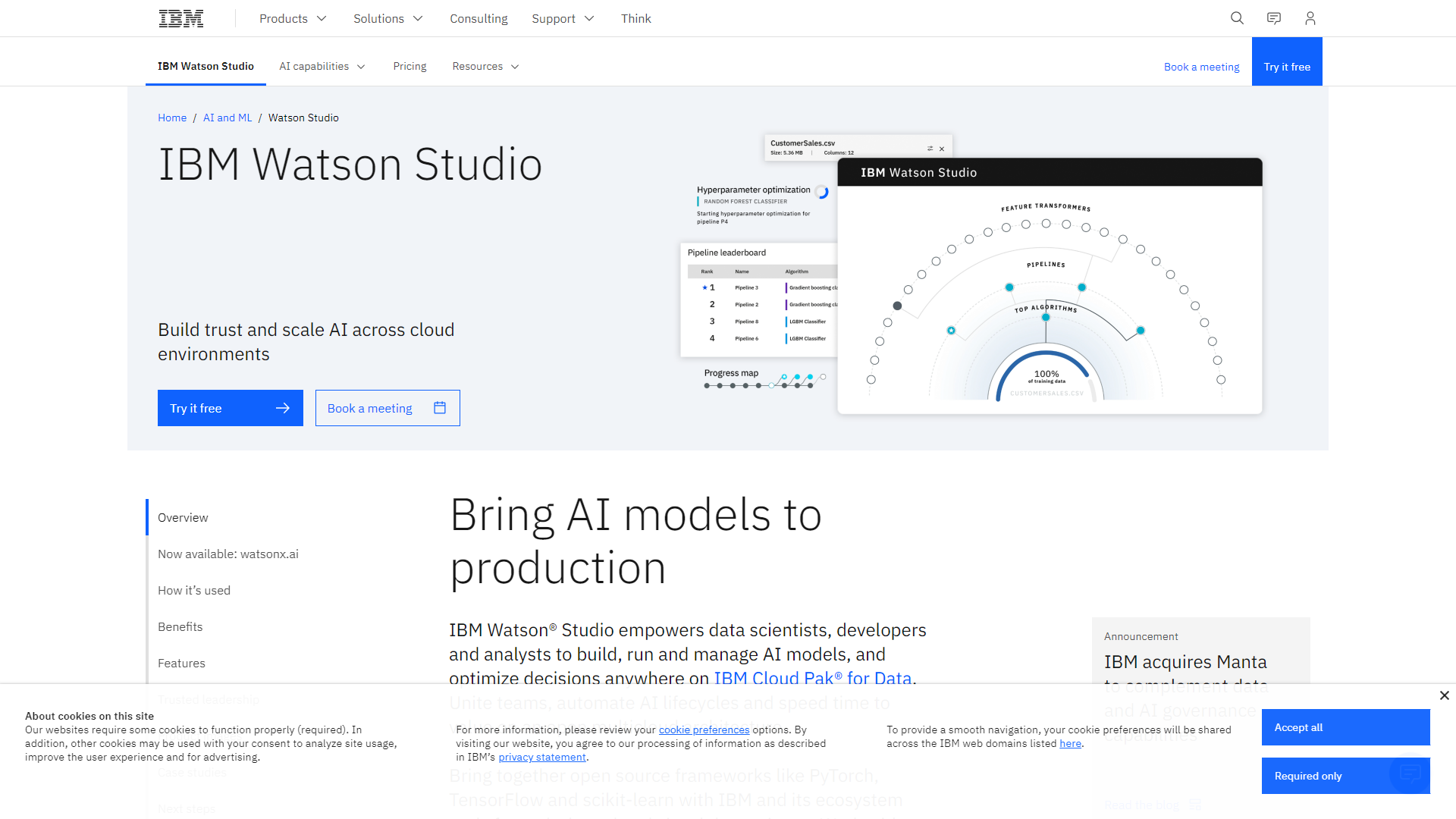Click the calendar icon next to Book a meeting
The height and width of the screenshot is (819, 1456).
coord(441,408)
